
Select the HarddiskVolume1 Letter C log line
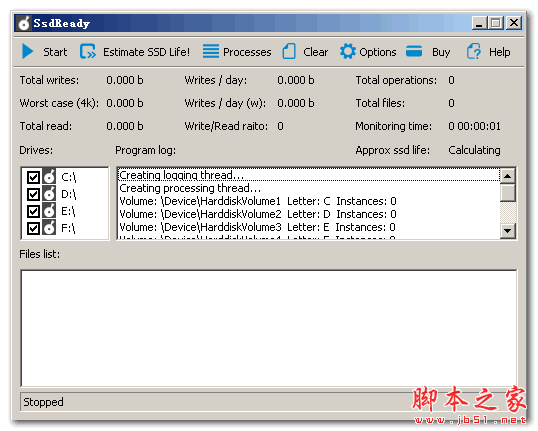point(309,201)
